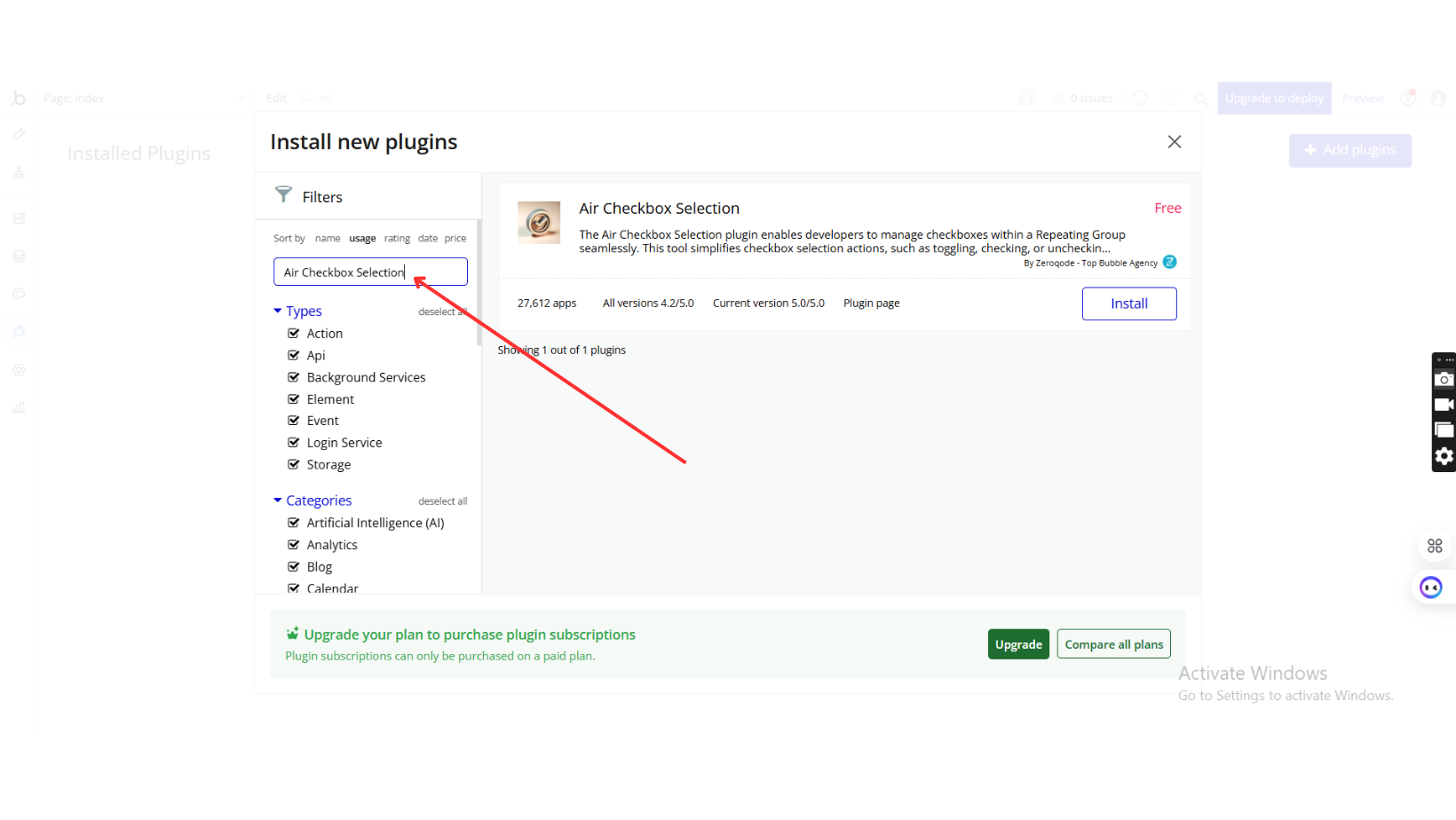Open the Logs tab chart icon in sidebar
Viewport: 1456px width, 820px height.
(x=19, y=407)
